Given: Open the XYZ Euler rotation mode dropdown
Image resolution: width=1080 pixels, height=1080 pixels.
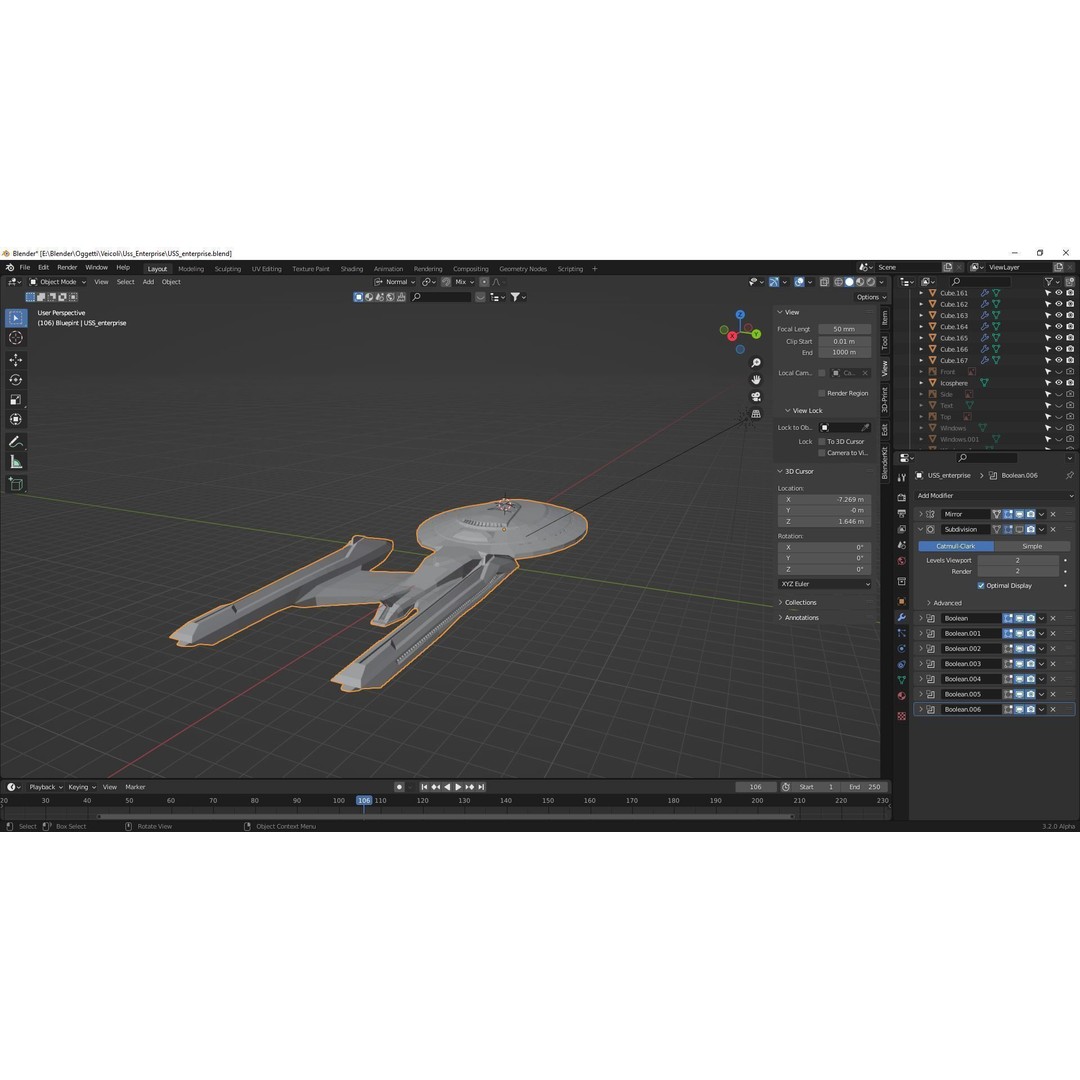Looking at the screenshot, I should click(824, 584).
